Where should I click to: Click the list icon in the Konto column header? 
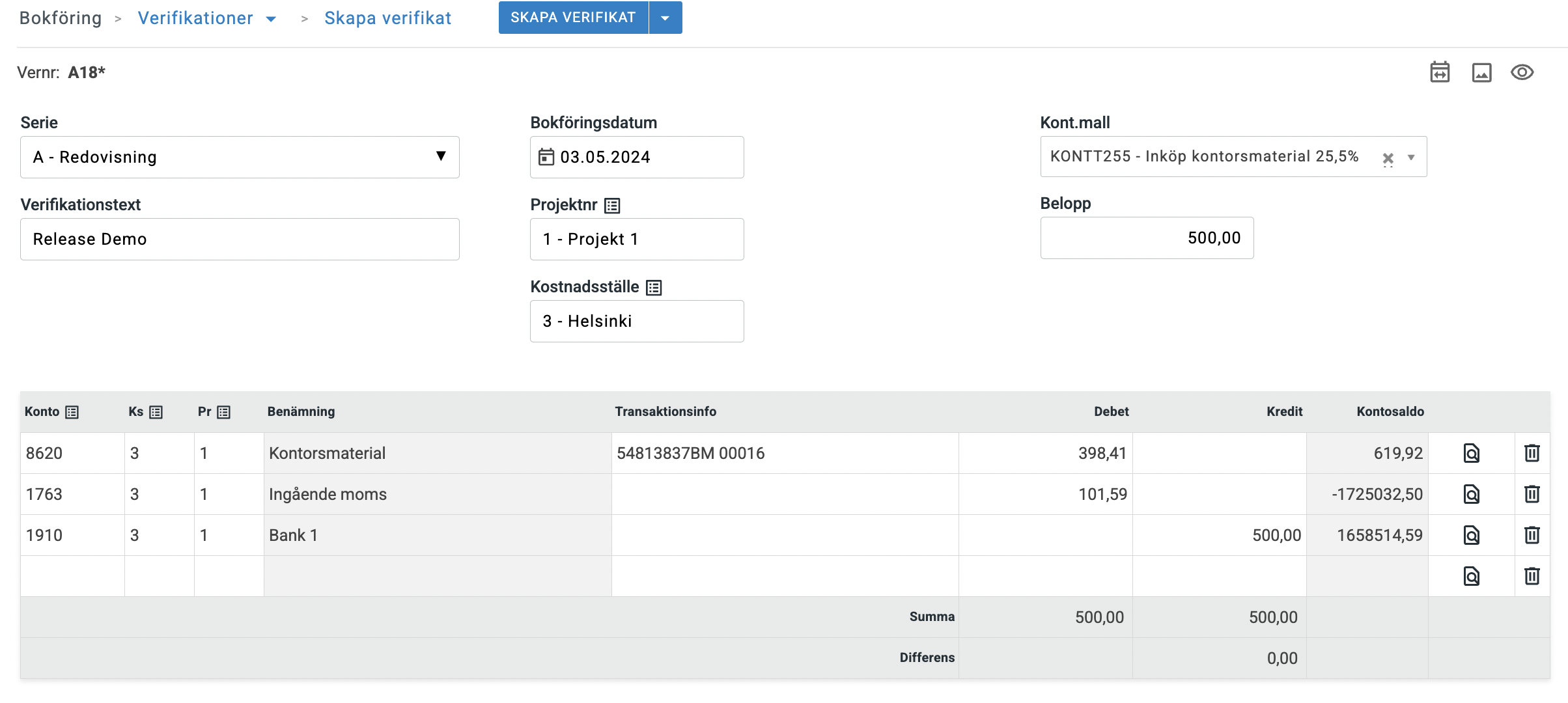point(72,412)
